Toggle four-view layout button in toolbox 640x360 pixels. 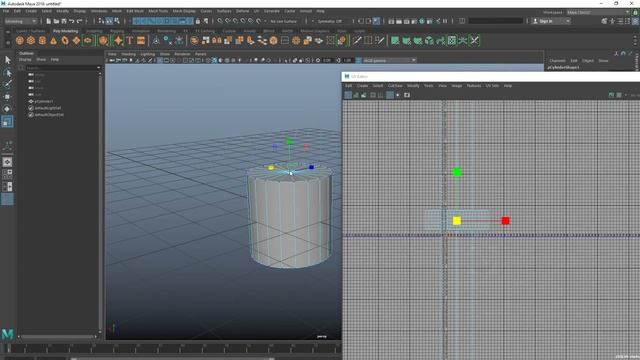pos(7,174)
